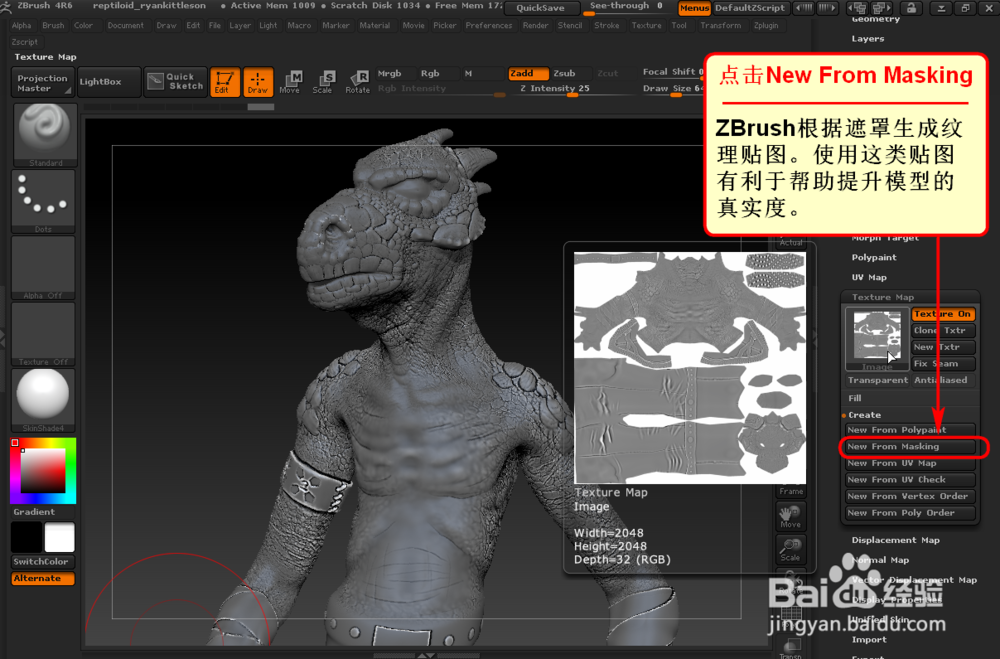Image resolution: width=1000 pixels, height=659 pixels.
Task: Click the Texture Map image thumbnail
Action: pyautogui.click(x=877, y=339)
